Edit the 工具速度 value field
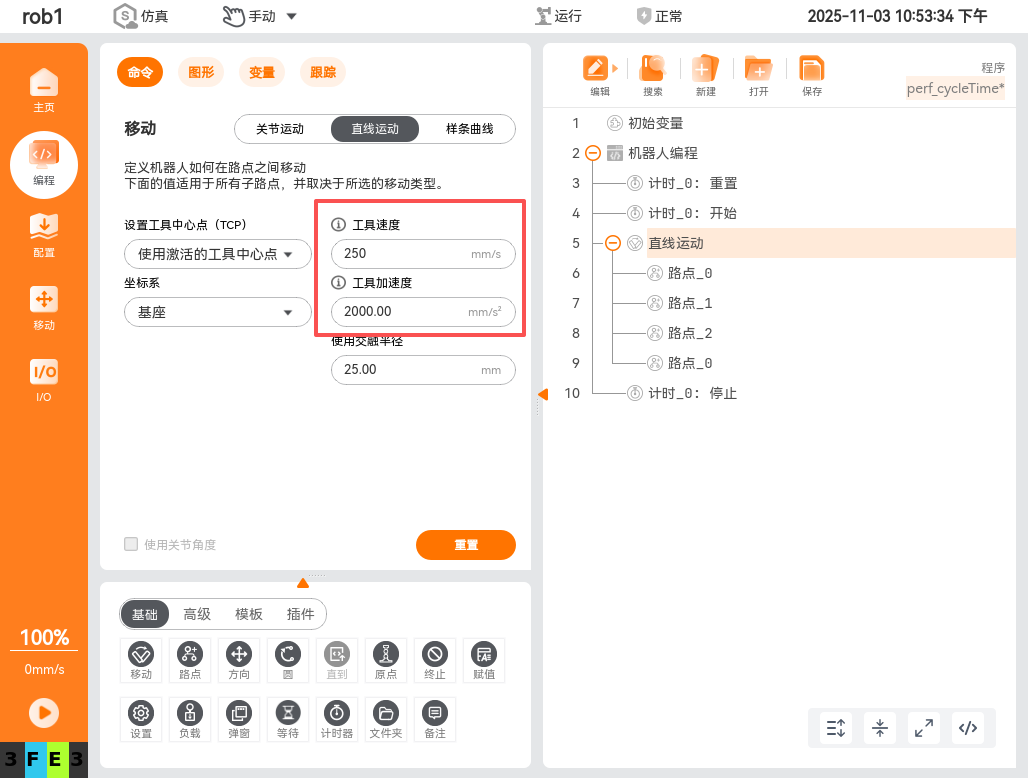This screenshot has width=1028, height=778. (423, 254)
